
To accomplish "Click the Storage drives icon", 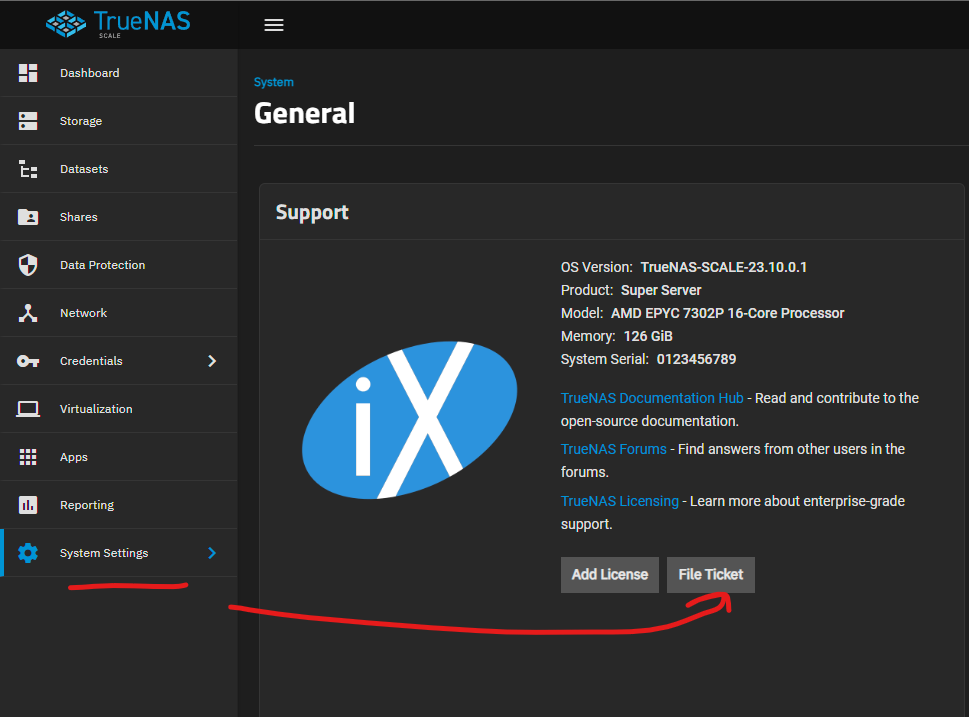I will [x=28, y=121].
